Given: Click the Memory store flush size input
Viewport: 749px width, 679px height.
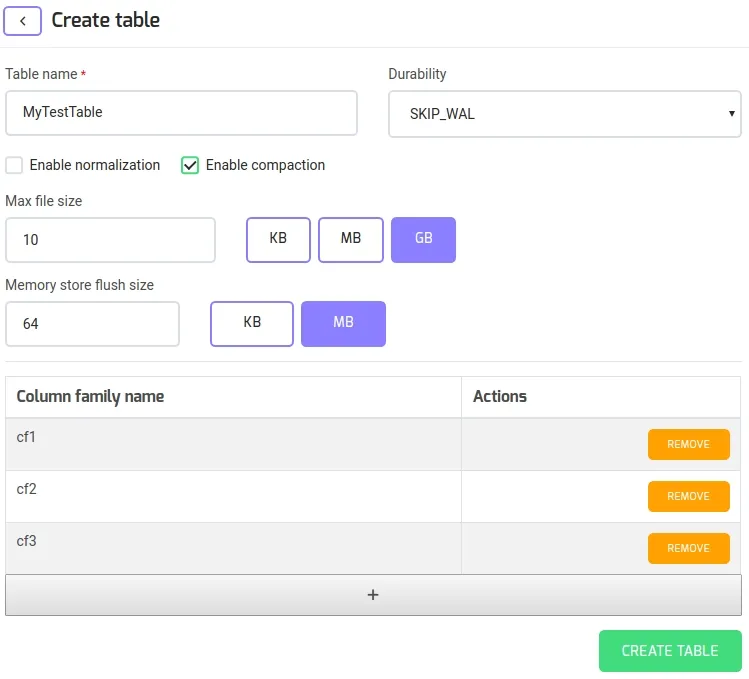Looking at the screenshot, I should 92,324.
